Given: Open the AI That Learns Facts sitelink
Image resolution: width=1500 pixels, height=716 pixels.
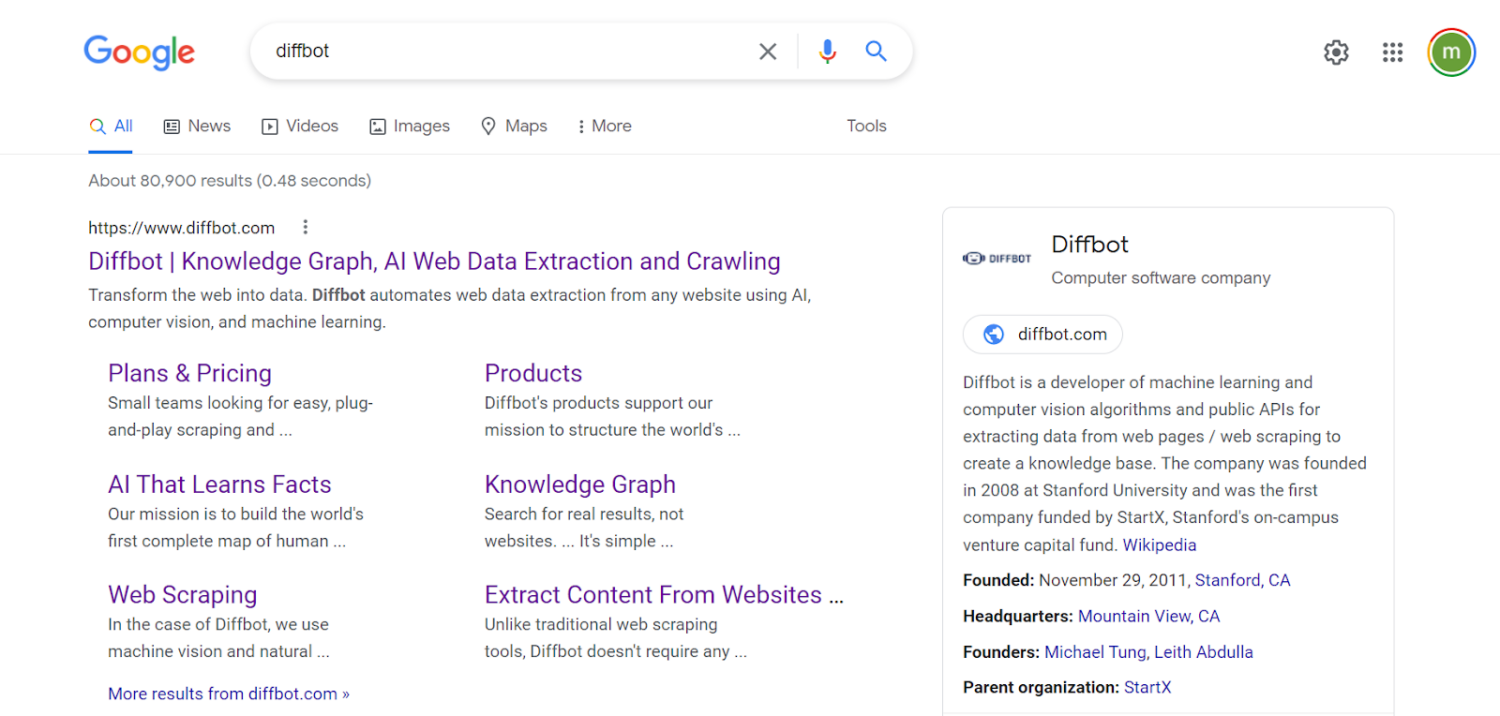Looking at the screenshot, I should click(220, 484).
